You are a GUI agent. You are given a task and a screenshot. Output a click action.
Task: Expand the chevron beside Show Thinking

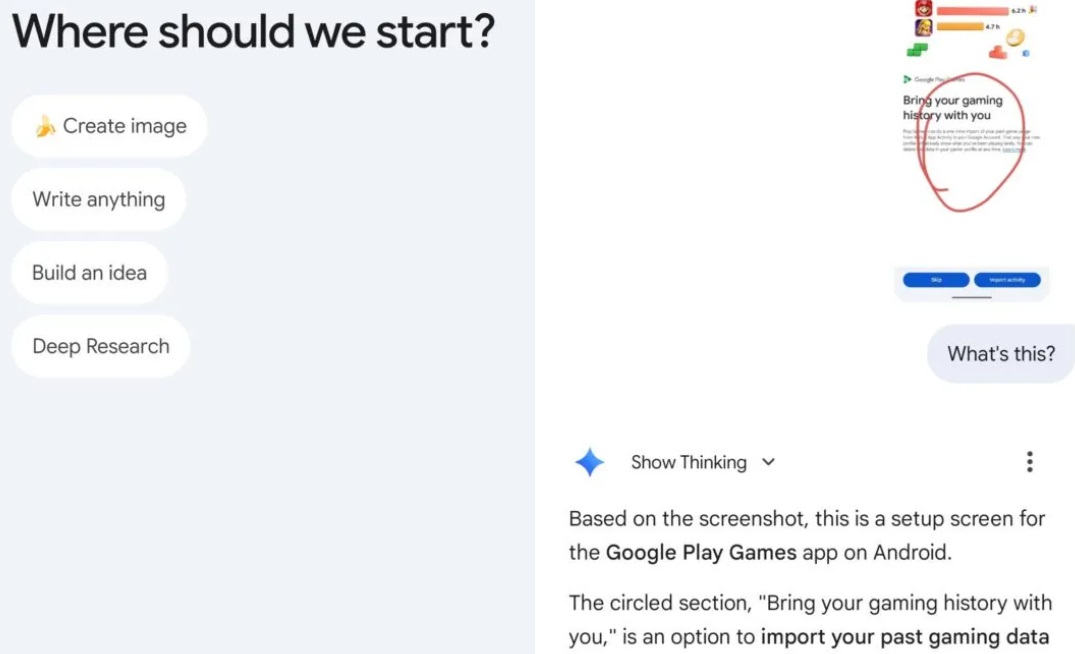pyautogui.click(x=768, y=462)
